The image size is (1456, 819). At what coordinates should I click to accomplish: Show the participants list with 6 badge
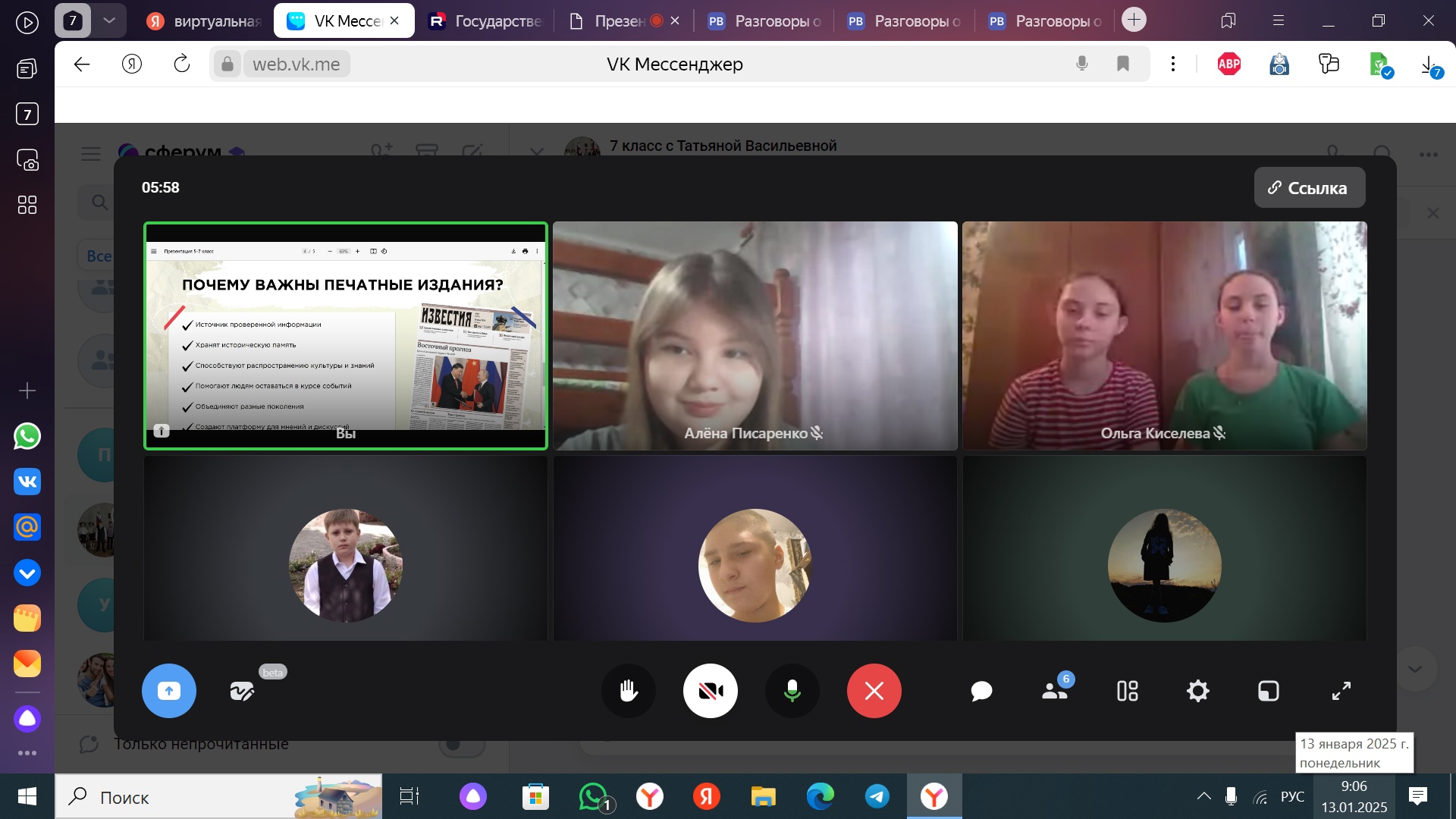(x=1055, y=691)
